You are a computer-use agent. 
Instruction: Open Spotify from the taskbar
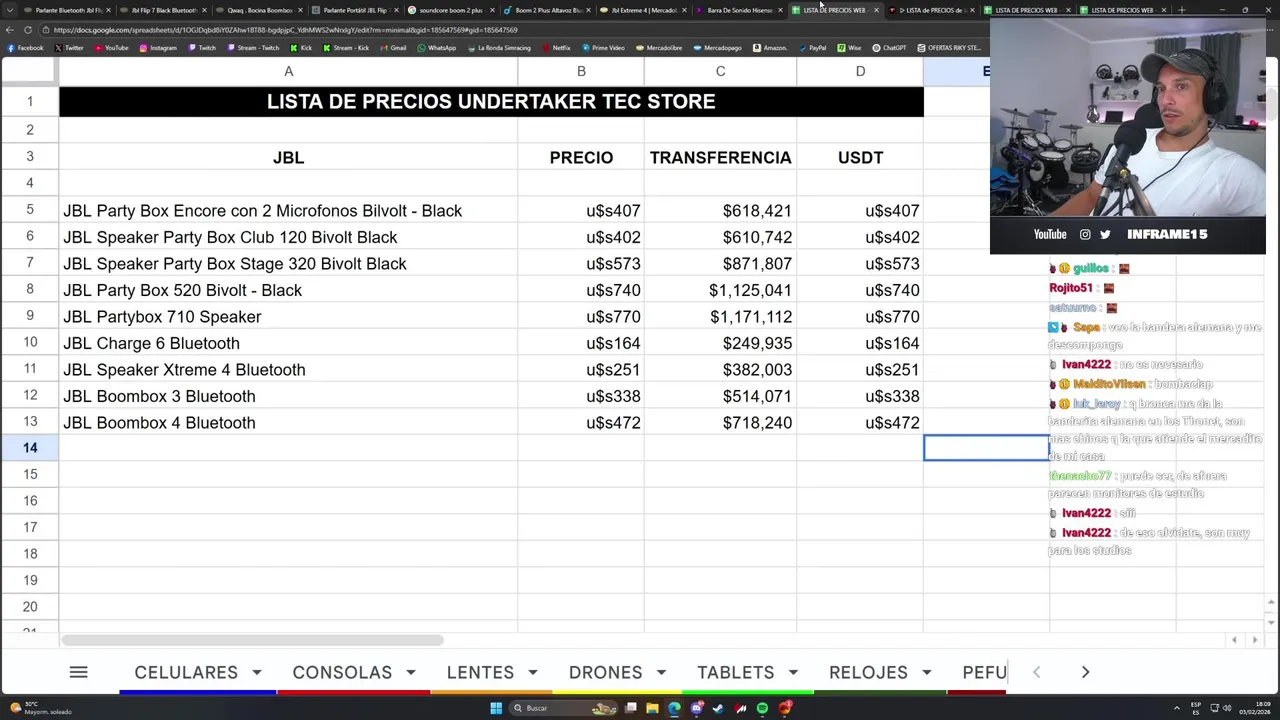[762, 708]
